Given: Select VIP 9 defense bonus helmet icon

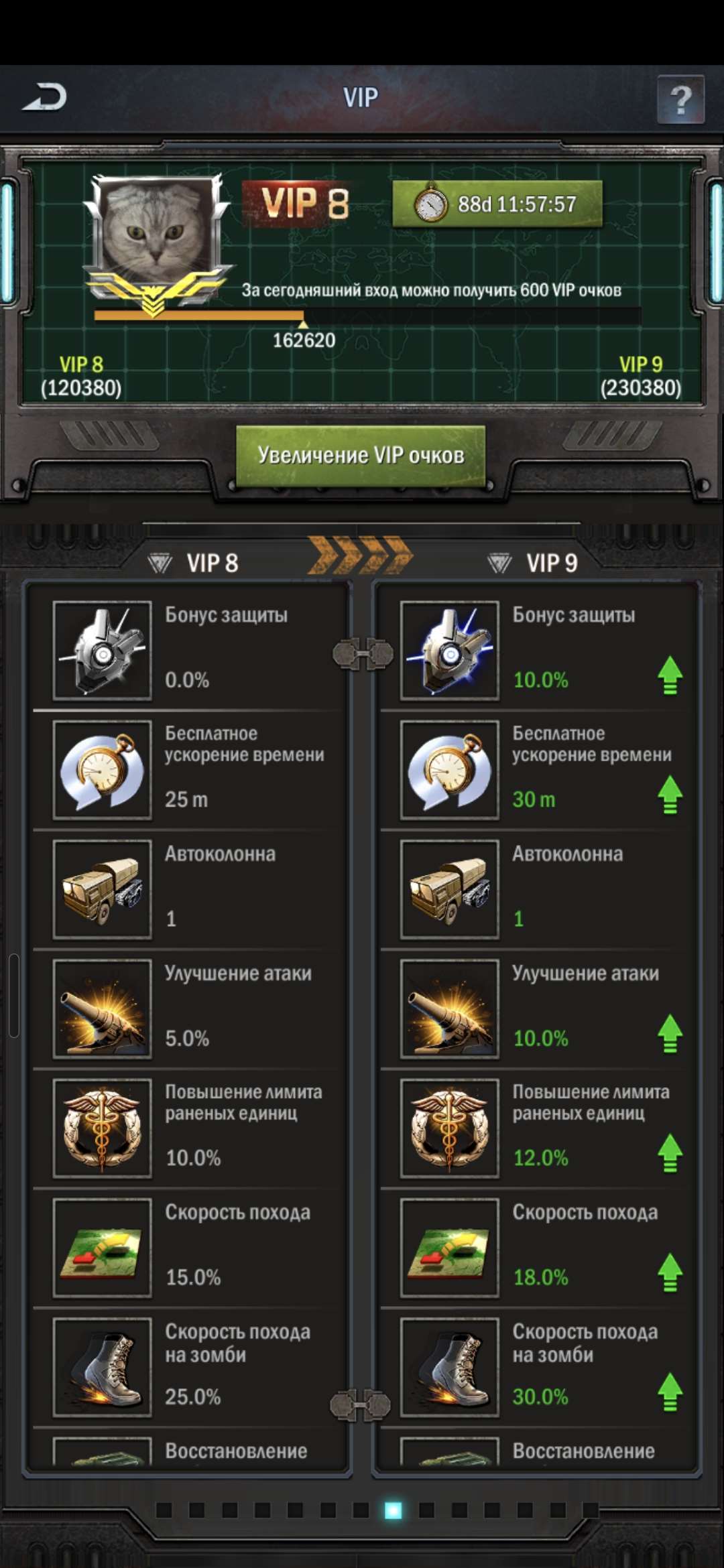Looking at the screenshot, I should click(x=450, y=651).
